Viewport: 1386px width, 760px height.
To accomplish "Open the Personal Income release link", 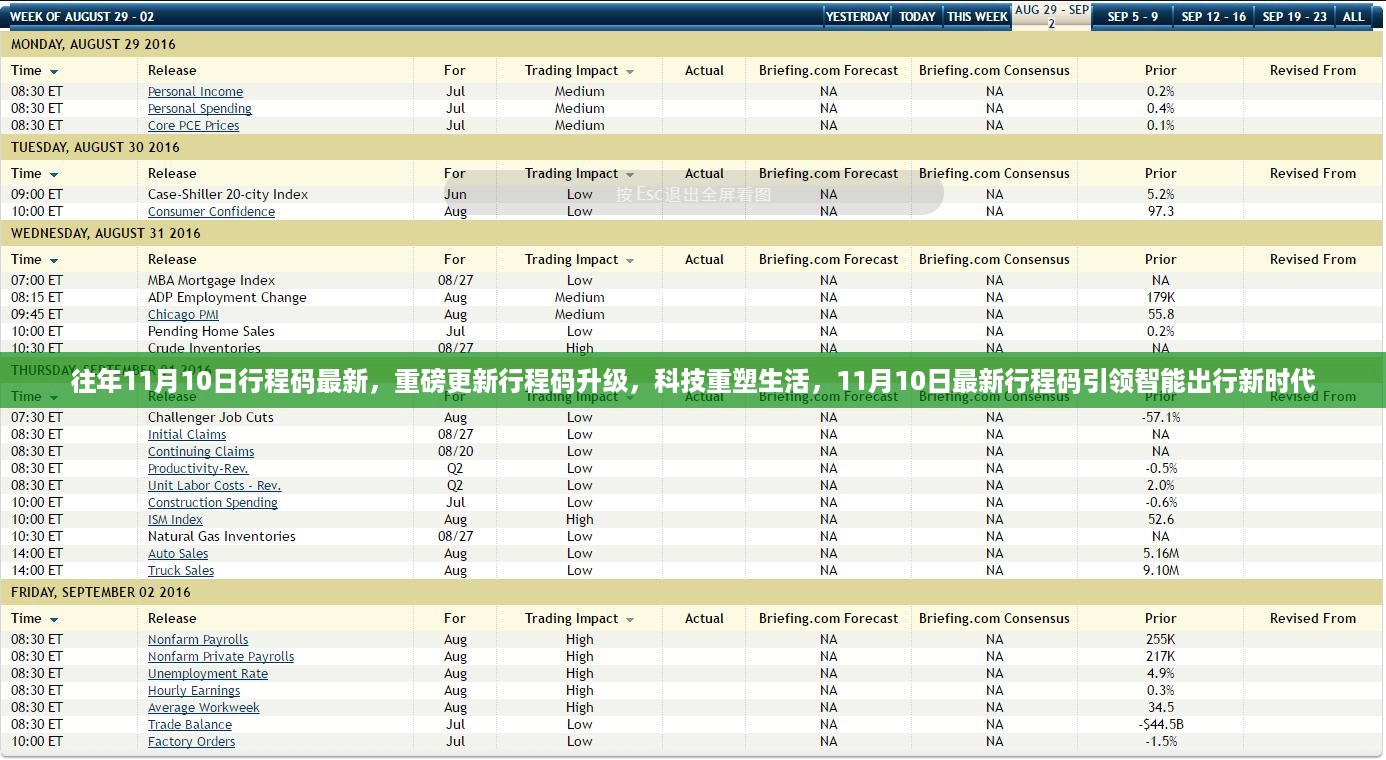I will click(x=195, y=92).
